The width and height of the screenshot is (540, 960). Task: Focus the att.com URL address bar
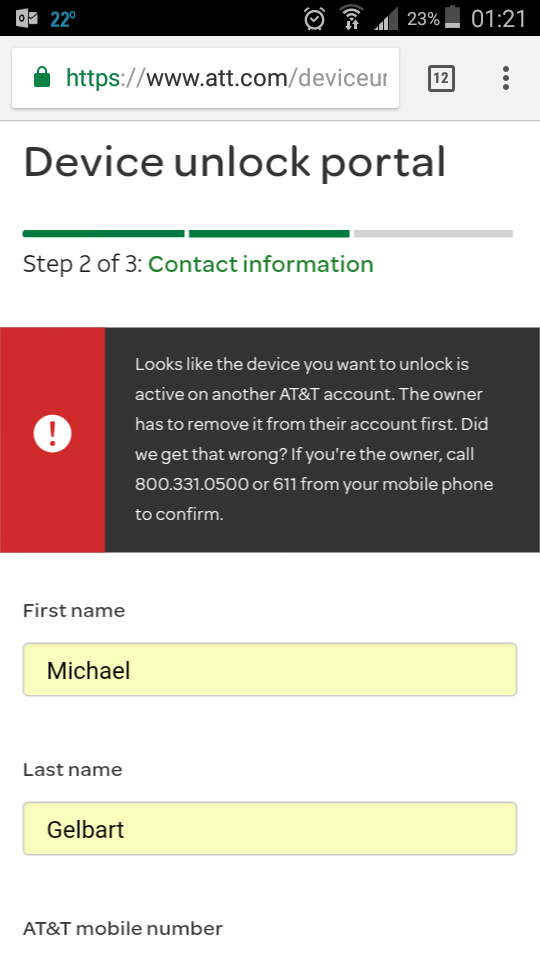tap(206, 78)
